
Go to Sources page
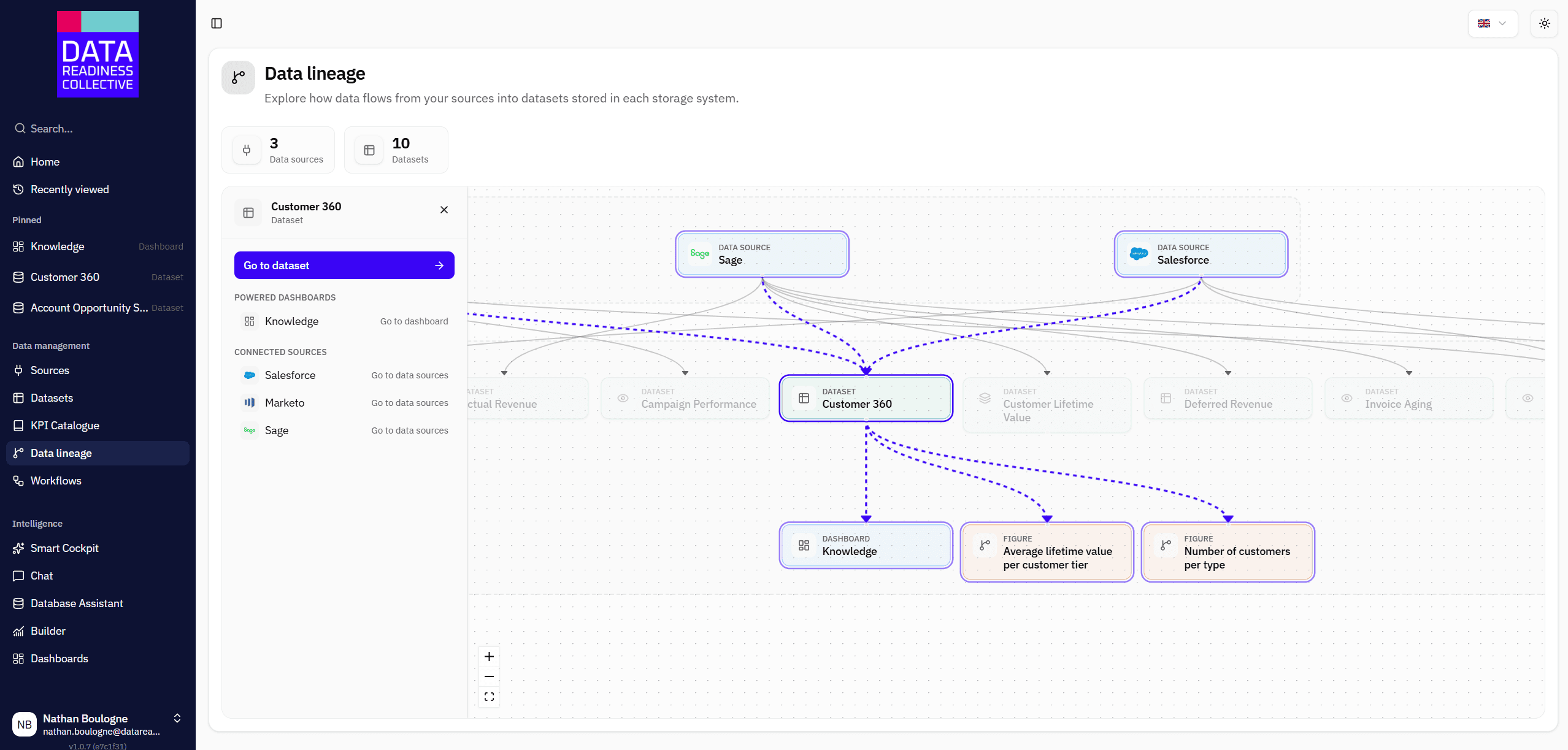point(98,370)
